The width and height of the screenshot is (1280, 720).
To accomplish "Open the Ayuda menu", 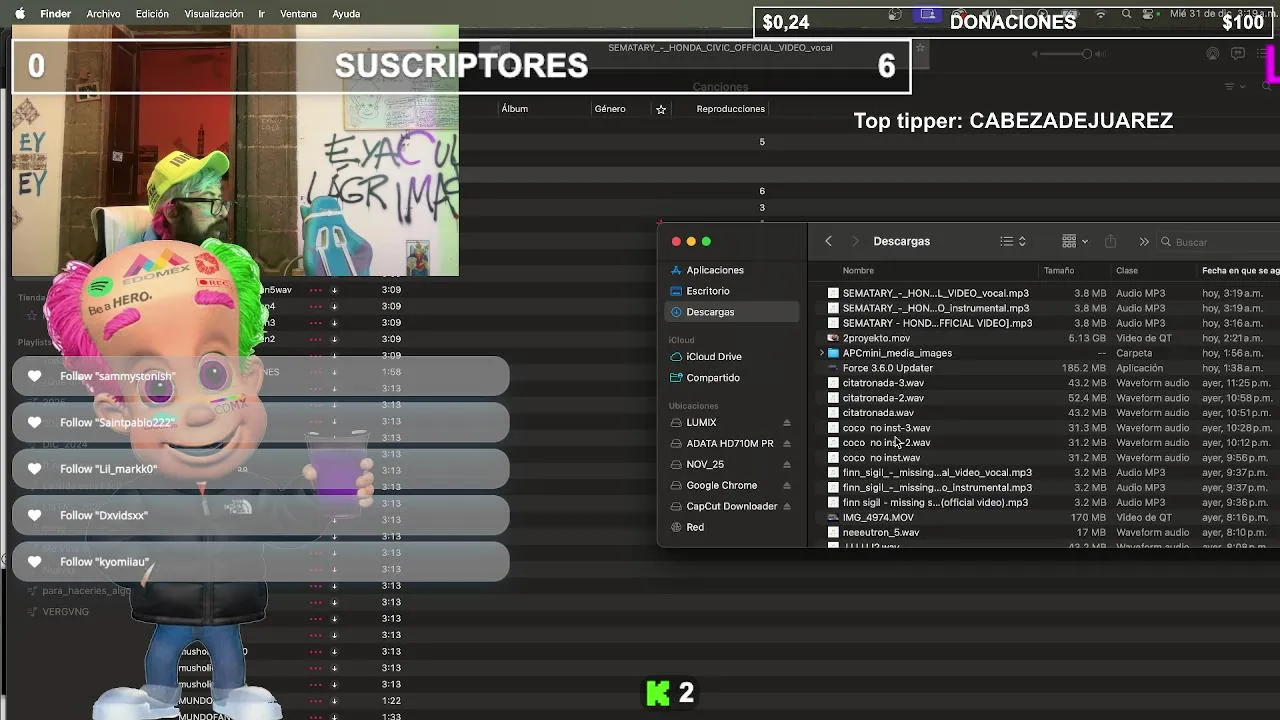I will (x=346, y=14).
